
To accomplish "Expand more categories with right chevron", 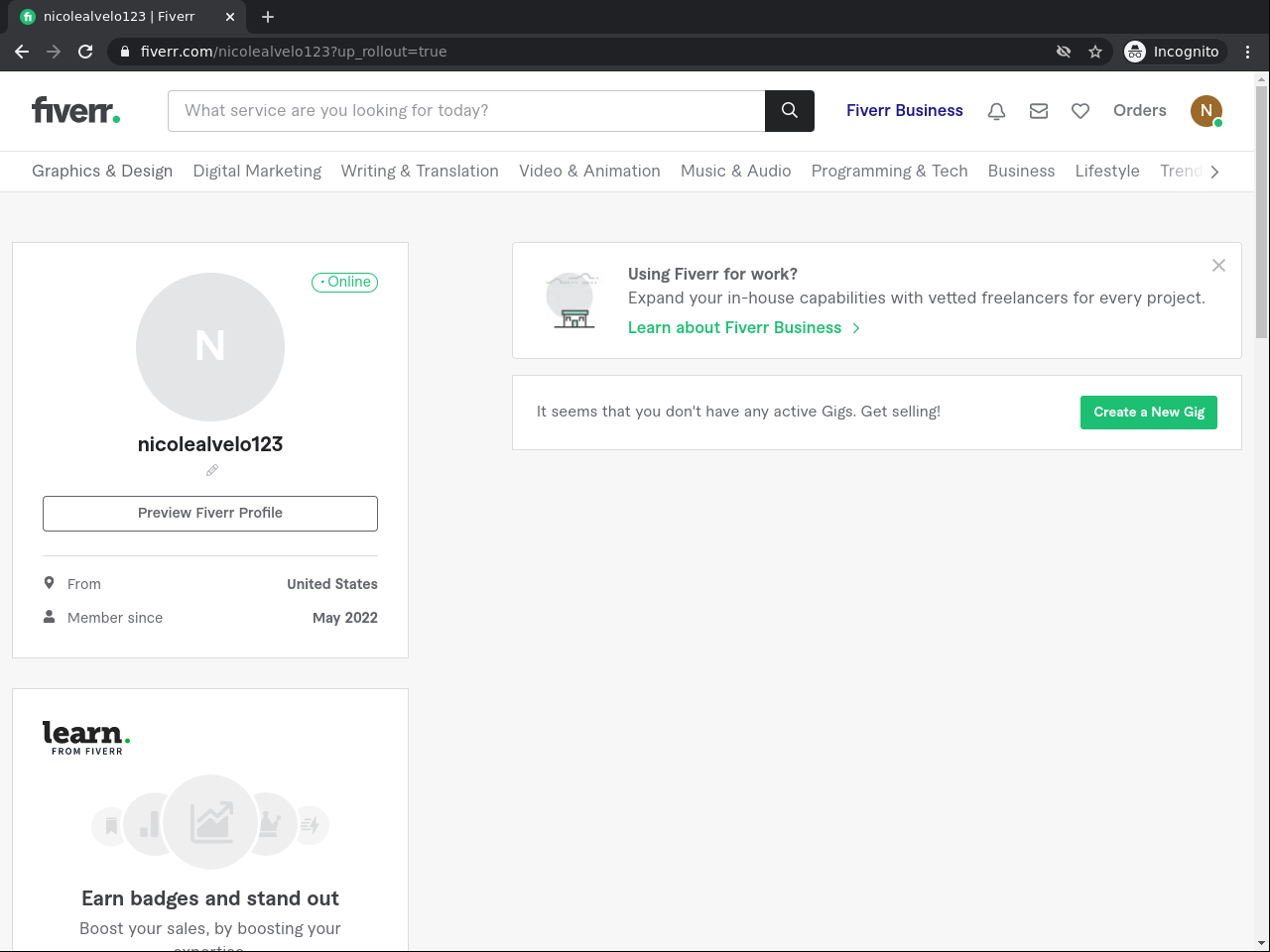I will point(1214,172).
